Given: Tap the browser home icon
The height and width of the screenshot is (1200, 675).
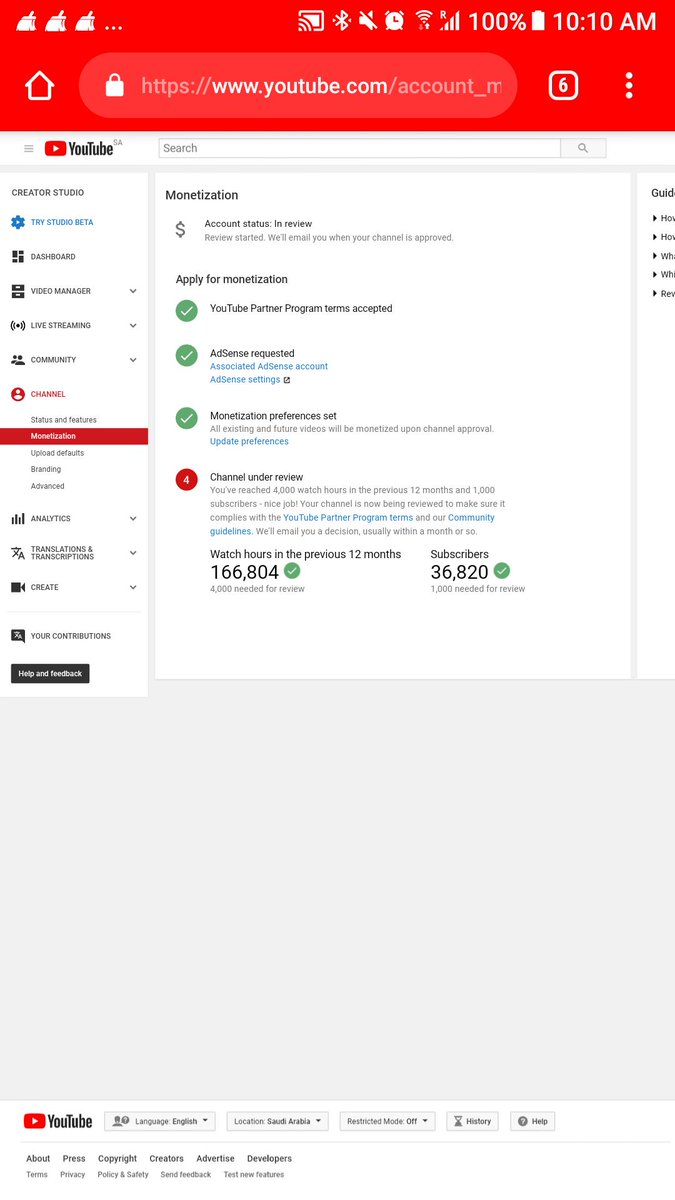Looking at the screenshot, I should (40, 86).
